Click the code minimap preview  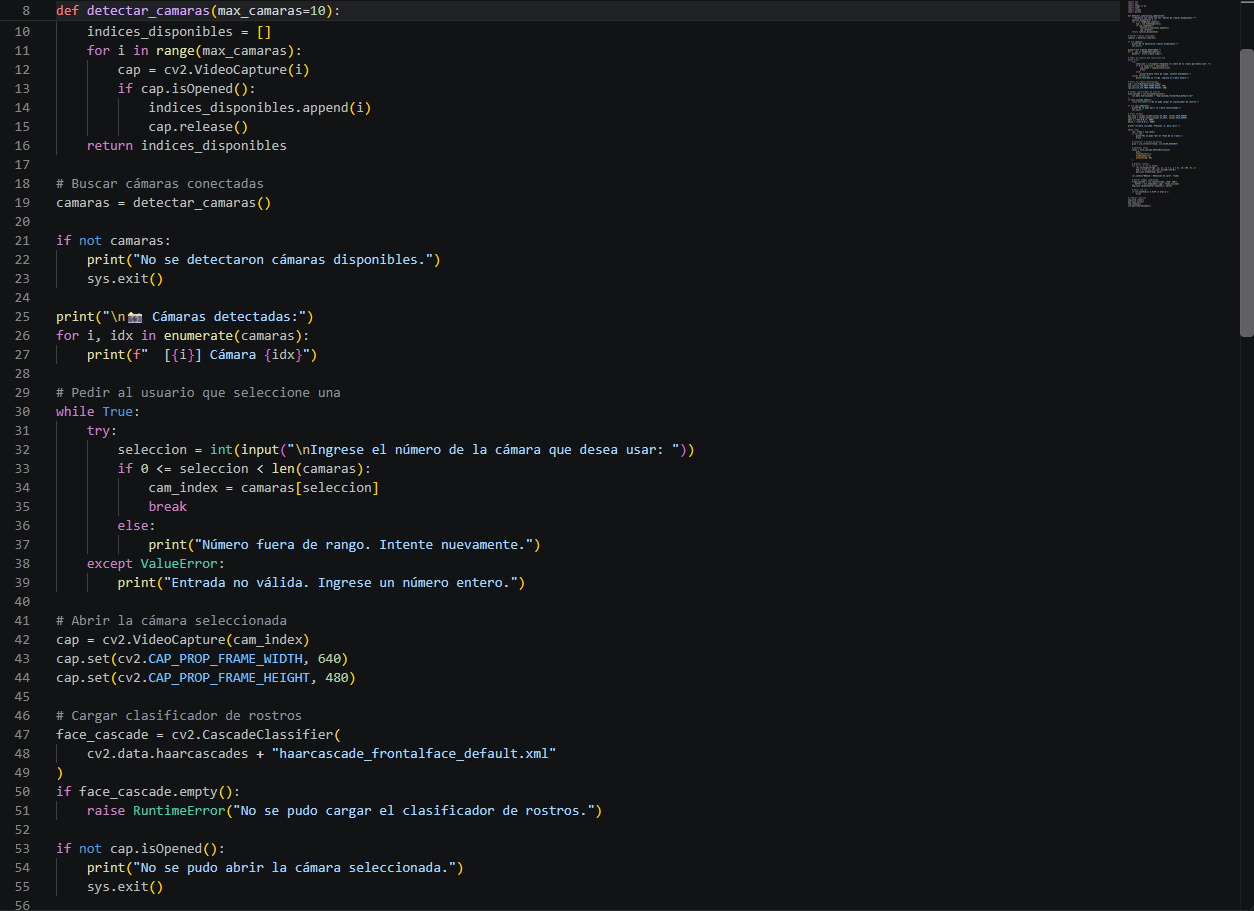(x=1170, y=105)
